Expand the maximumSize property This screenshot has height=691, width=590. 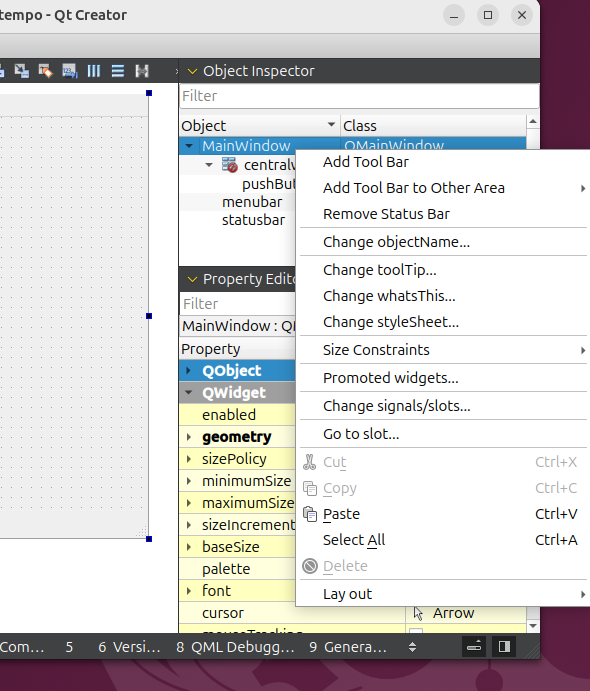click(189, 503)
